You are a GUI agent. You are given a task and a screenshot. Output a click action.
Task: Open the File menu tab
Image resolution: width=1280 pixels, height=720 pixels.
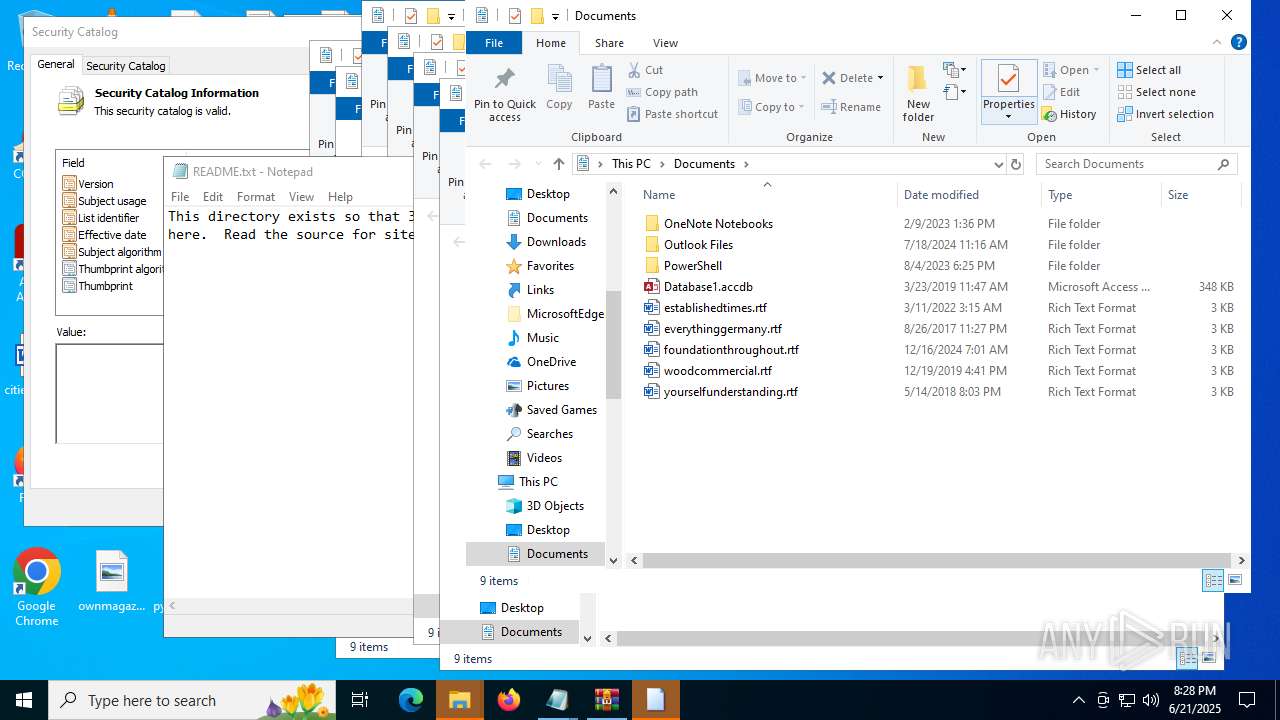(494, 43)
